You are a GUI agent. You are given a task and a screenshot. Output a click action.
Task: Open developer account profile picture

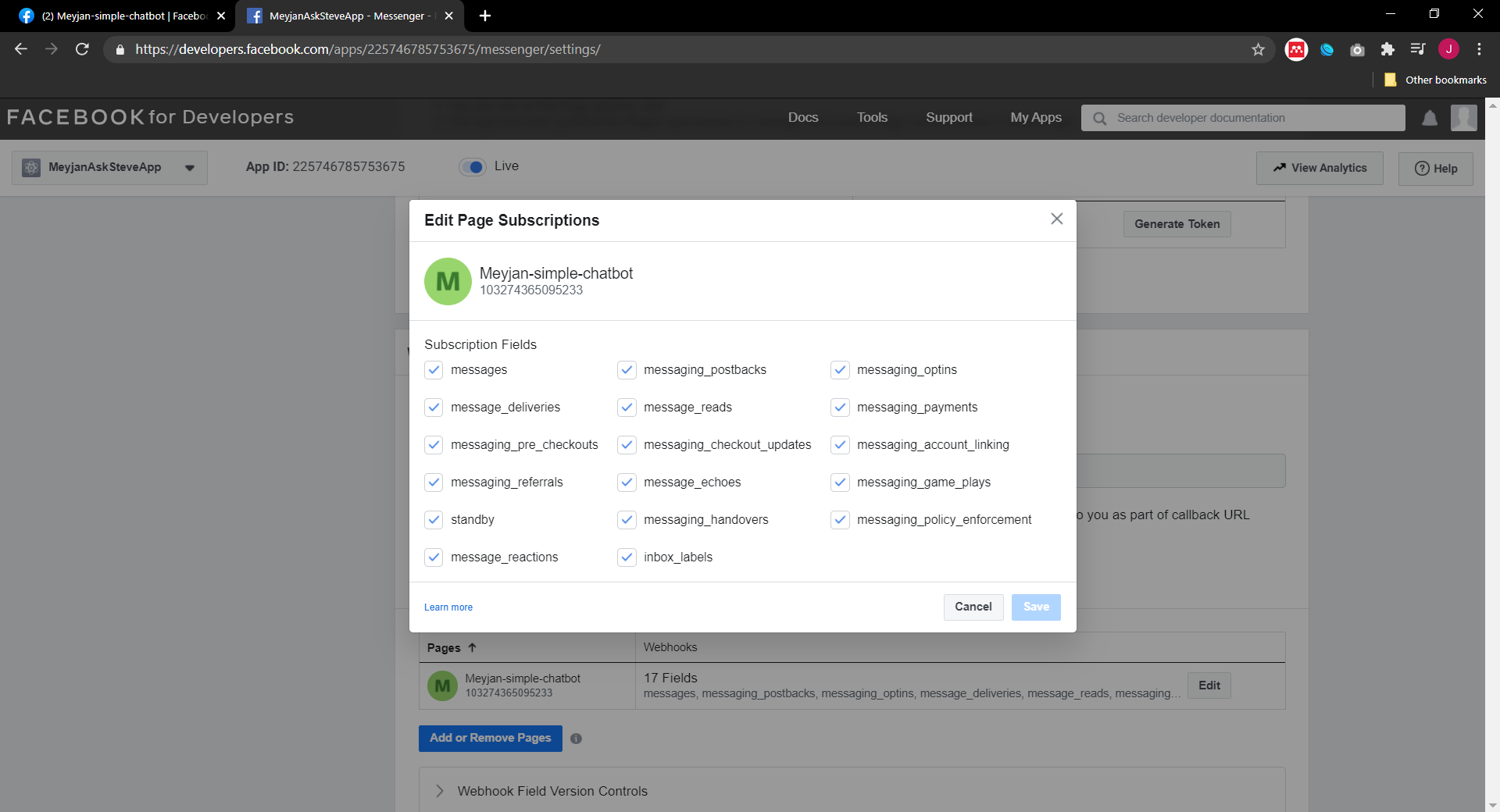(1463, 118)
